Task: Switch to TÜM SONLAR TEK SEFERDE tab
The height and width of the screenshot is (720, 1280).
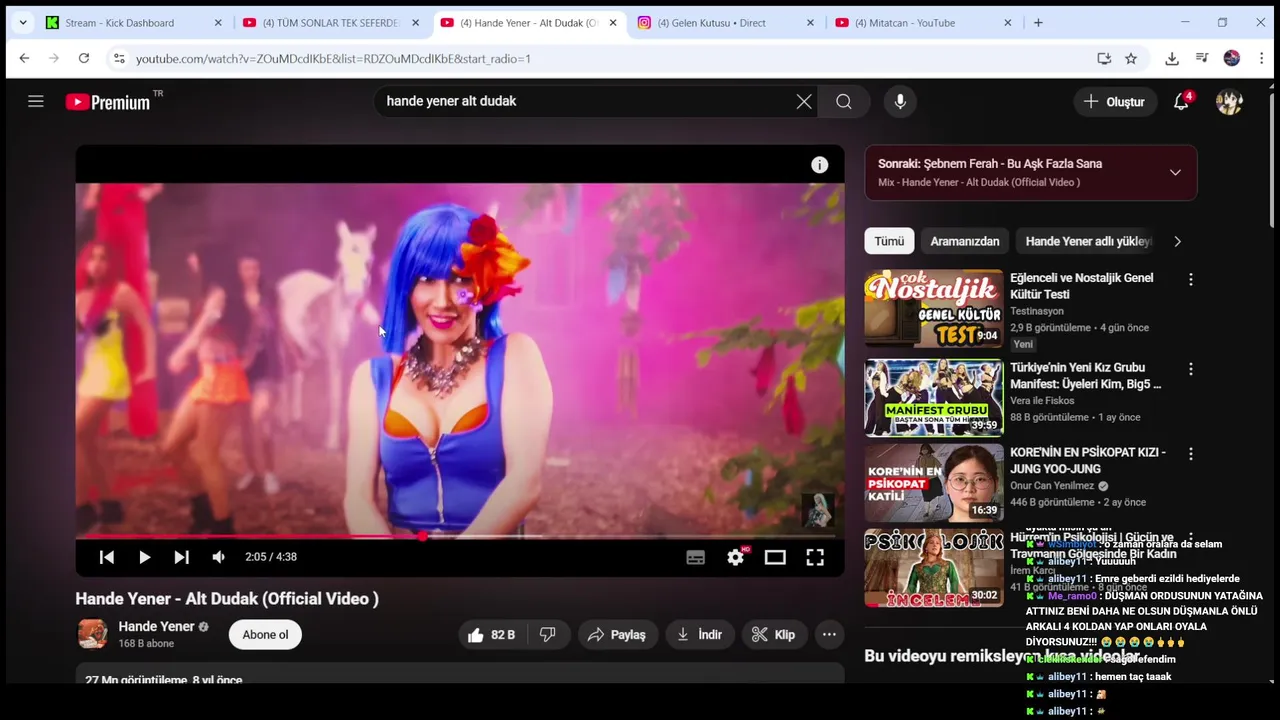Action: [x=330, y=23]
